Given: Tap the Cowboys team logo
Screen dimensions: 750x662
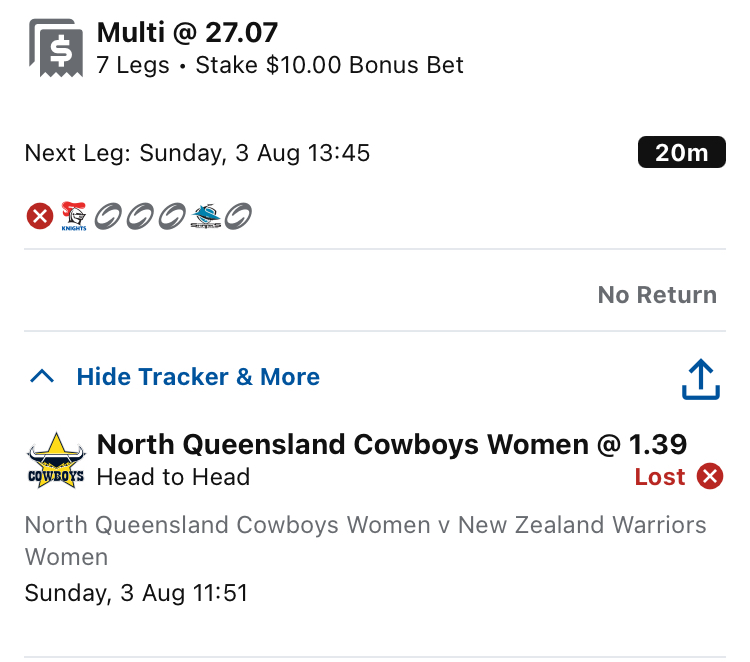Looking at the screenshot, I should tap(56, 461).
